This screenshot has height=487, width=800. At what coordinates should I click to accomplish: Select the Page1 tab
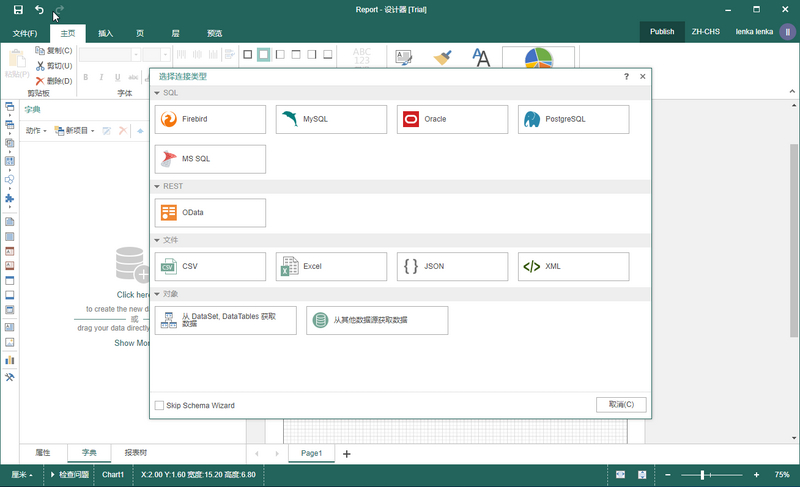(x=311, y=453)
